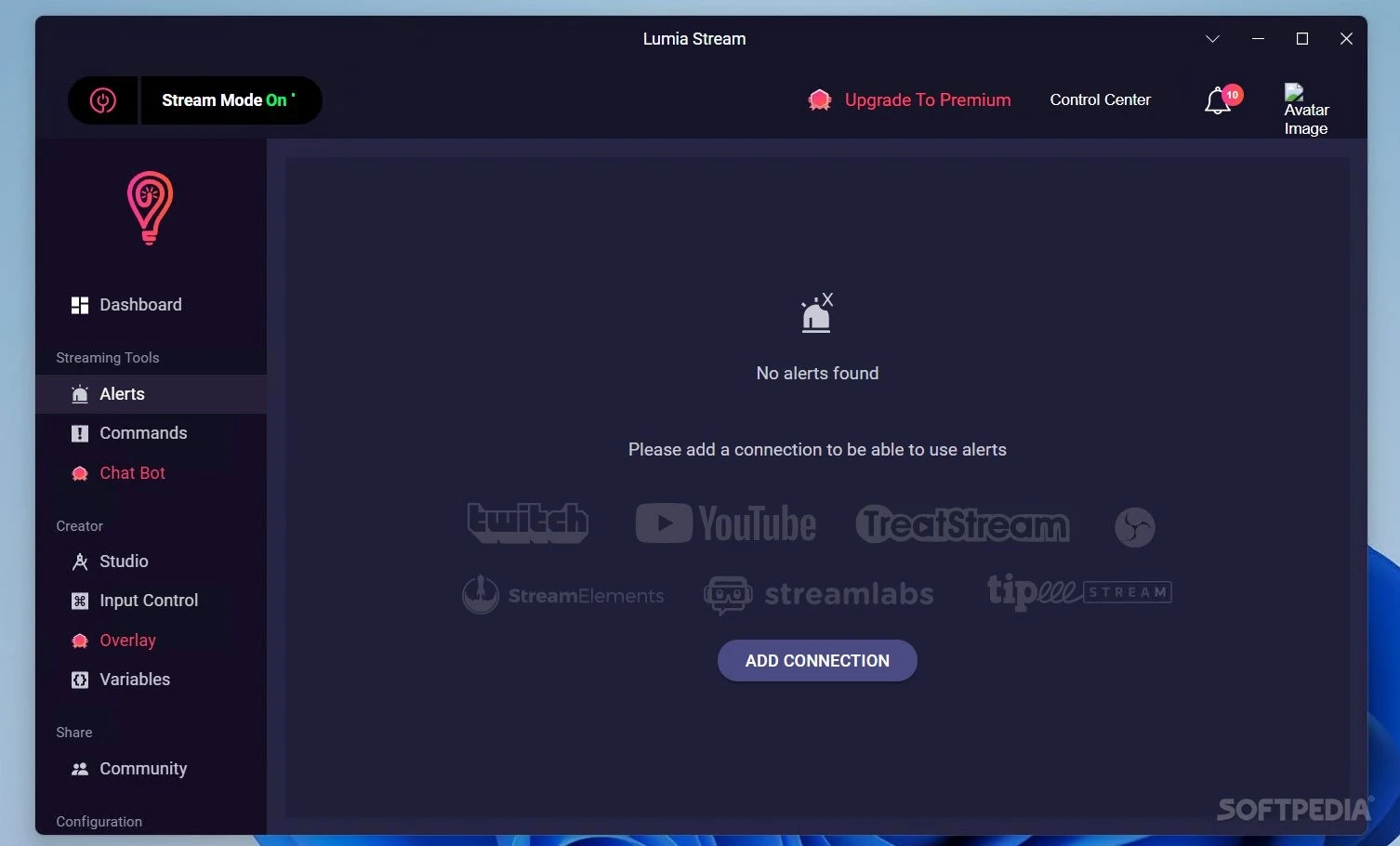Click the Streamlabs logo
This screenshot has height=846, width=1400.
[x=819, y=595]
